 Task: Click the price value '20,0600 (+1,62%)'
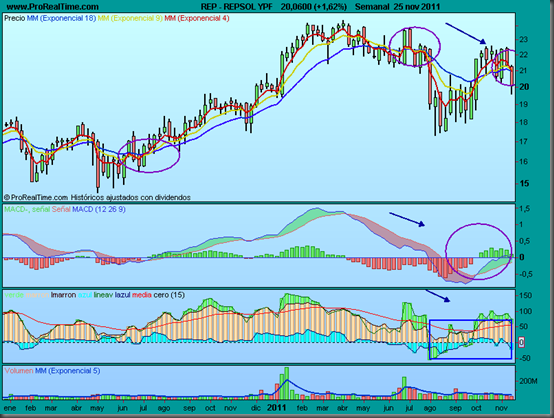tap(314, 6)
